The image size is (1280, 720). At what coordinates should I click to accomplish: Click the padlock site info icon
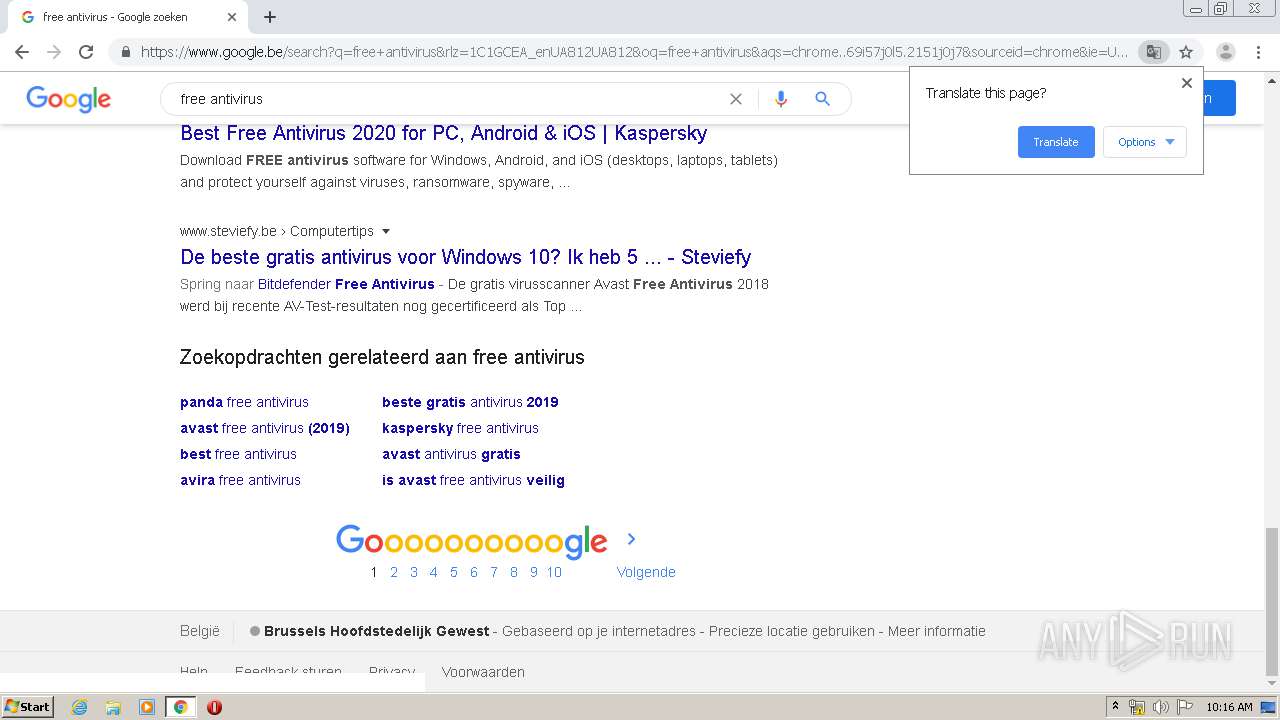125,52
